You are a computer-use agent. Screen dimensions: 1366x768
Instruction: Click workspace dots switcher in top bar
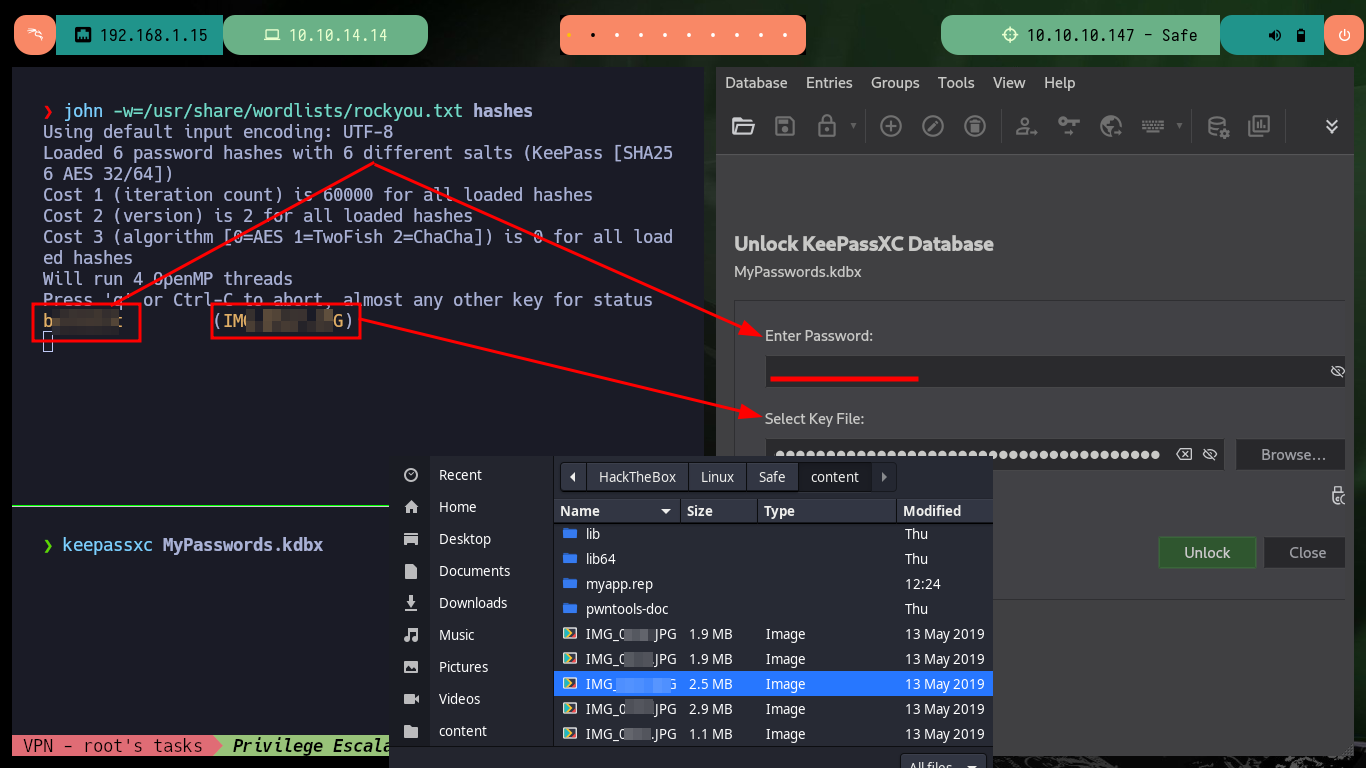[x=682, y=35]
